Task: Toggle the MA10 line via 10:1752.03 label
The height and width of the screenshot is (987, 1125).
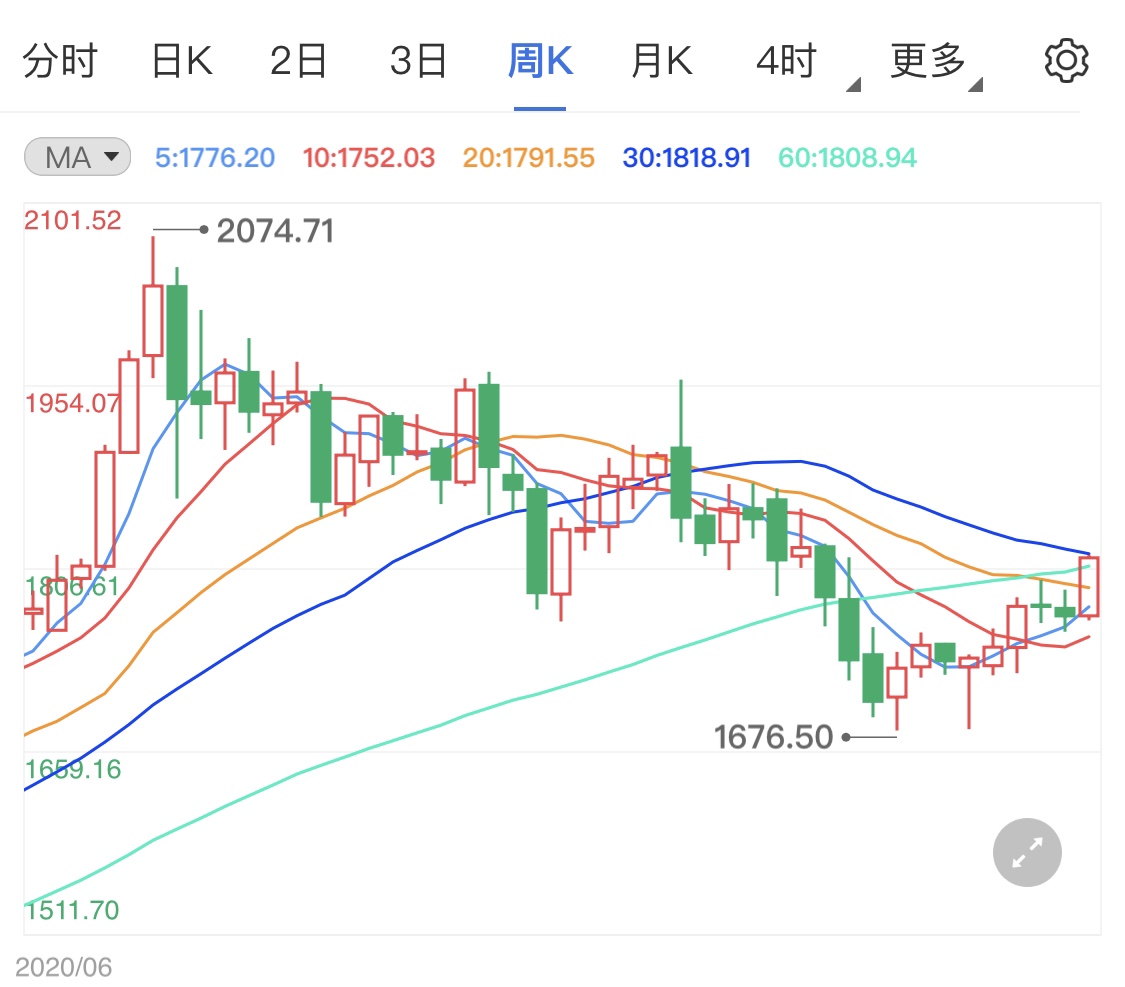Action: 367,157
